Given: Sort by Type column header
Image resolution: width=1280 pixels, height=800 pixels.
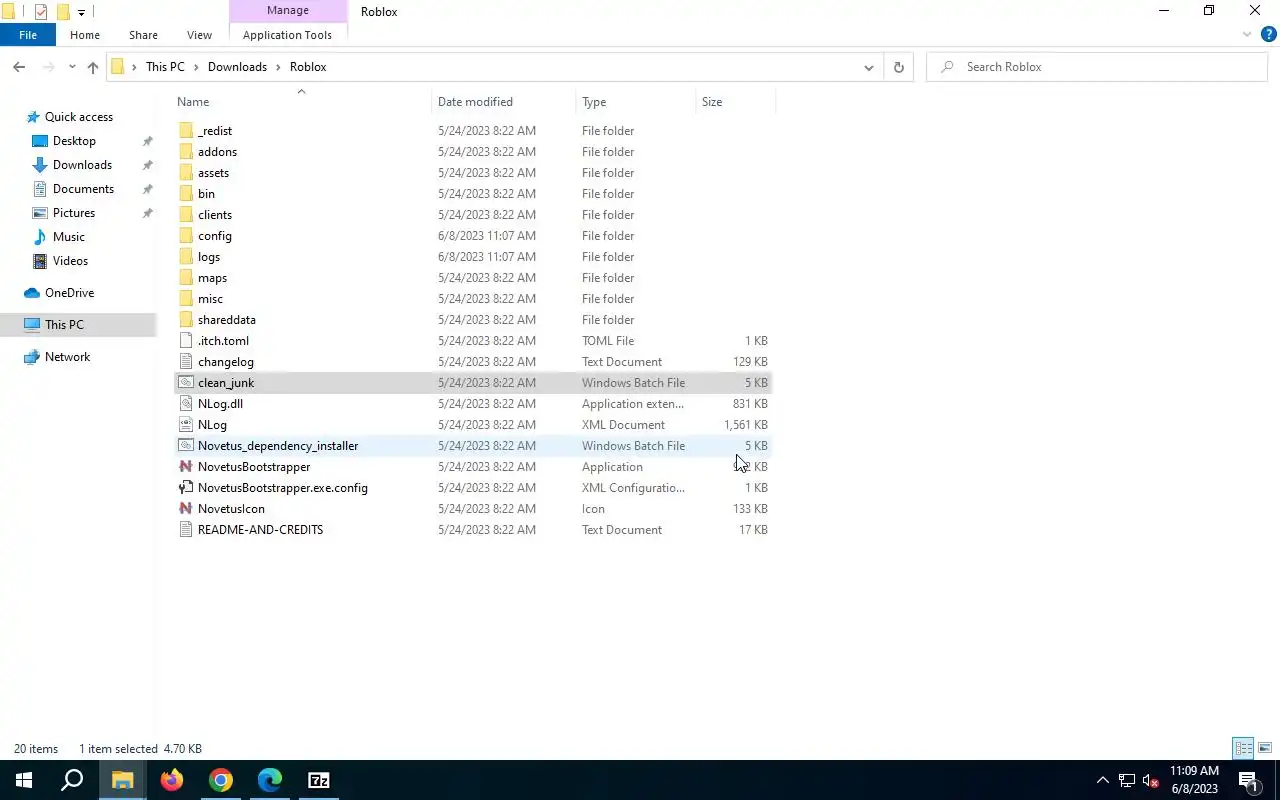Looking at the screenshot, I should [x=636, y=102].
